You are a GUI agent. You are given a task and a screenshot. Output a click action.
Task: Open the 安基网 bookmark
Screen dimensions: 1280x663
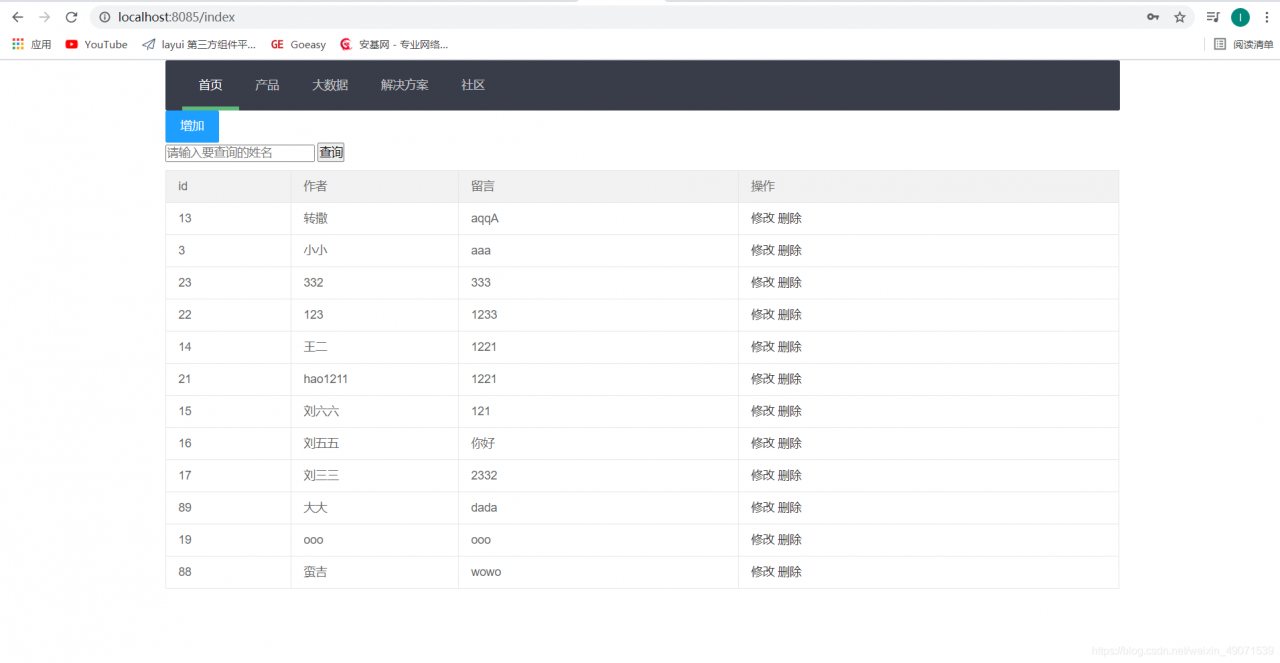pyautogui.click(x=394, y=44)
